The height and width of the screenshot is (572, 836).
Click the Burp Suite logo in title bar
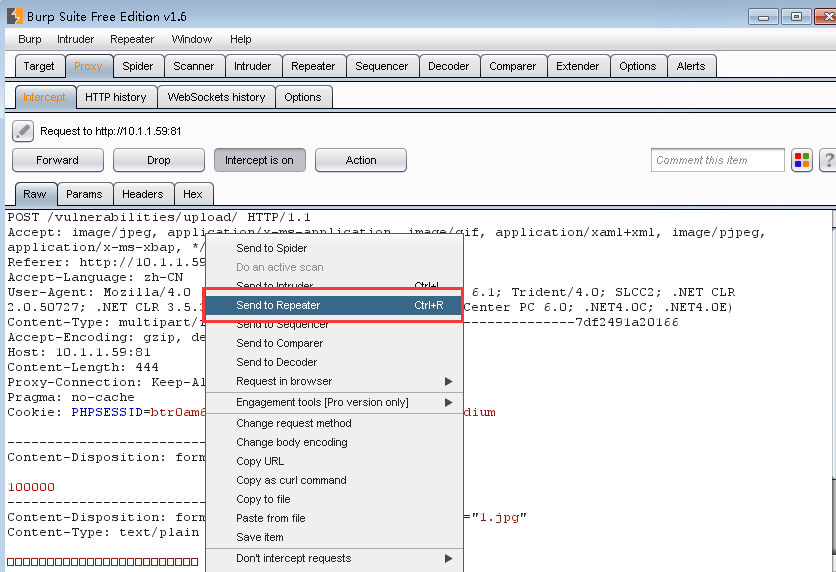(x=14, y=16)
